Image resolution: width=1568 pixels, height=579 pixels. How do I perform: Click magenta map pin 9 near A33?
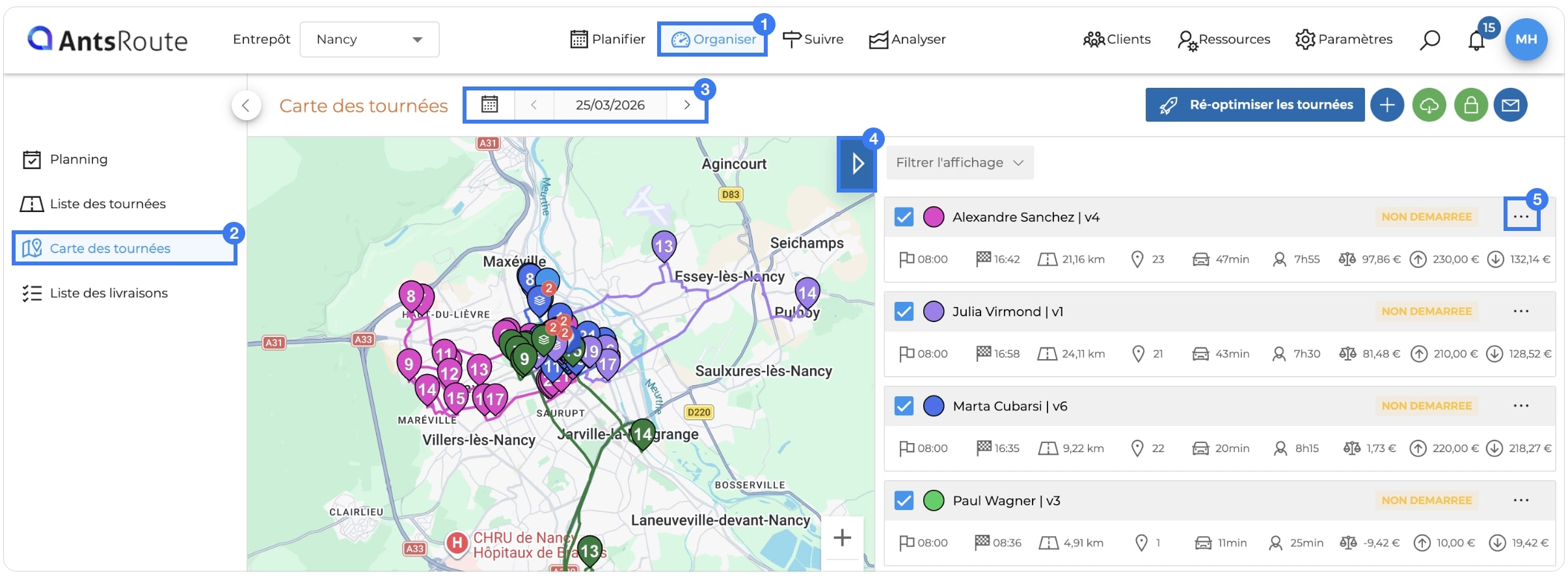click(409, 364)
